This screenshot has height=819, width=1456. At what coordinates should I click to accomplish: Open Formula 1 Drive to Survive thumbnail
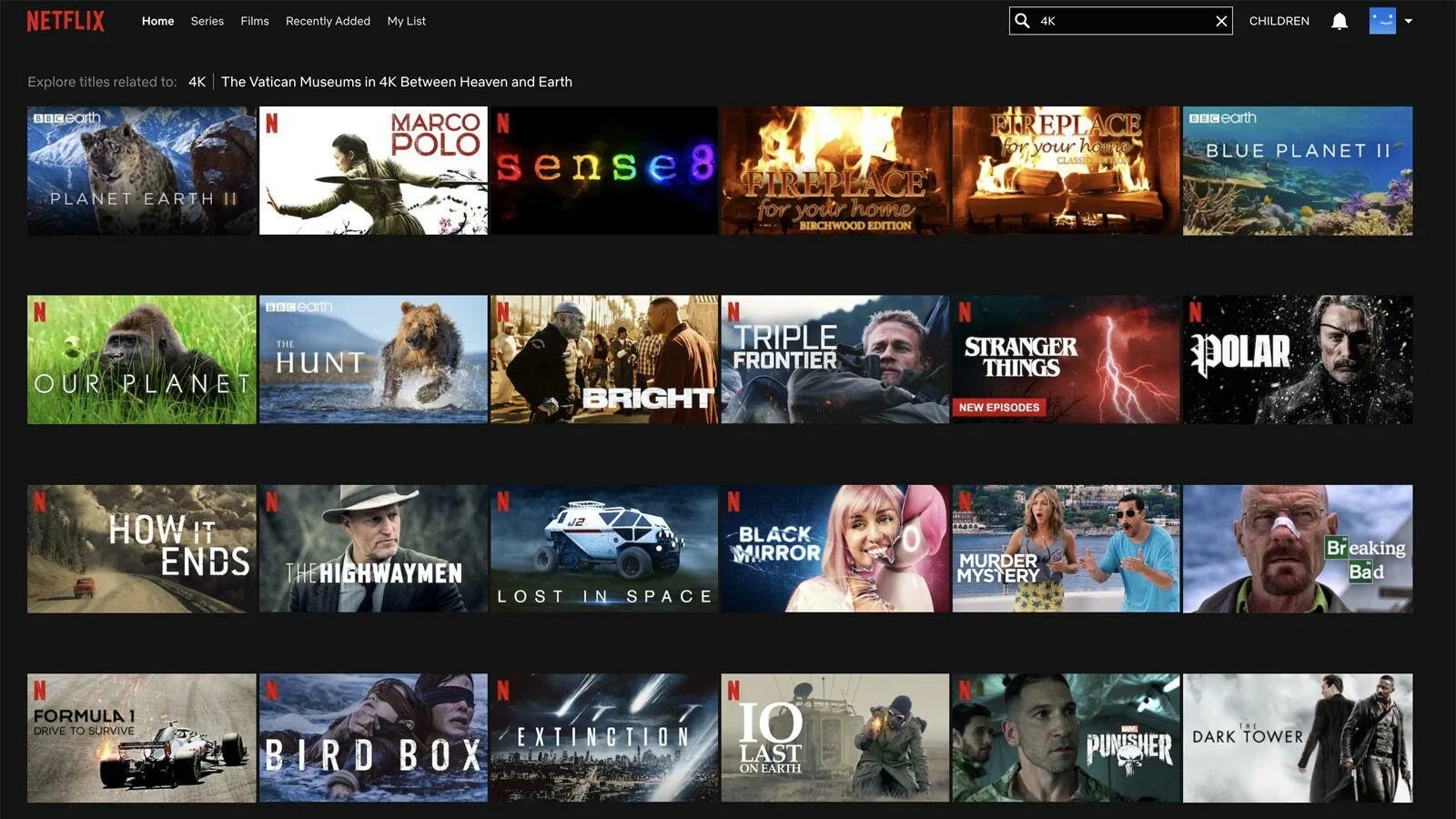click(x=142, y=738)
